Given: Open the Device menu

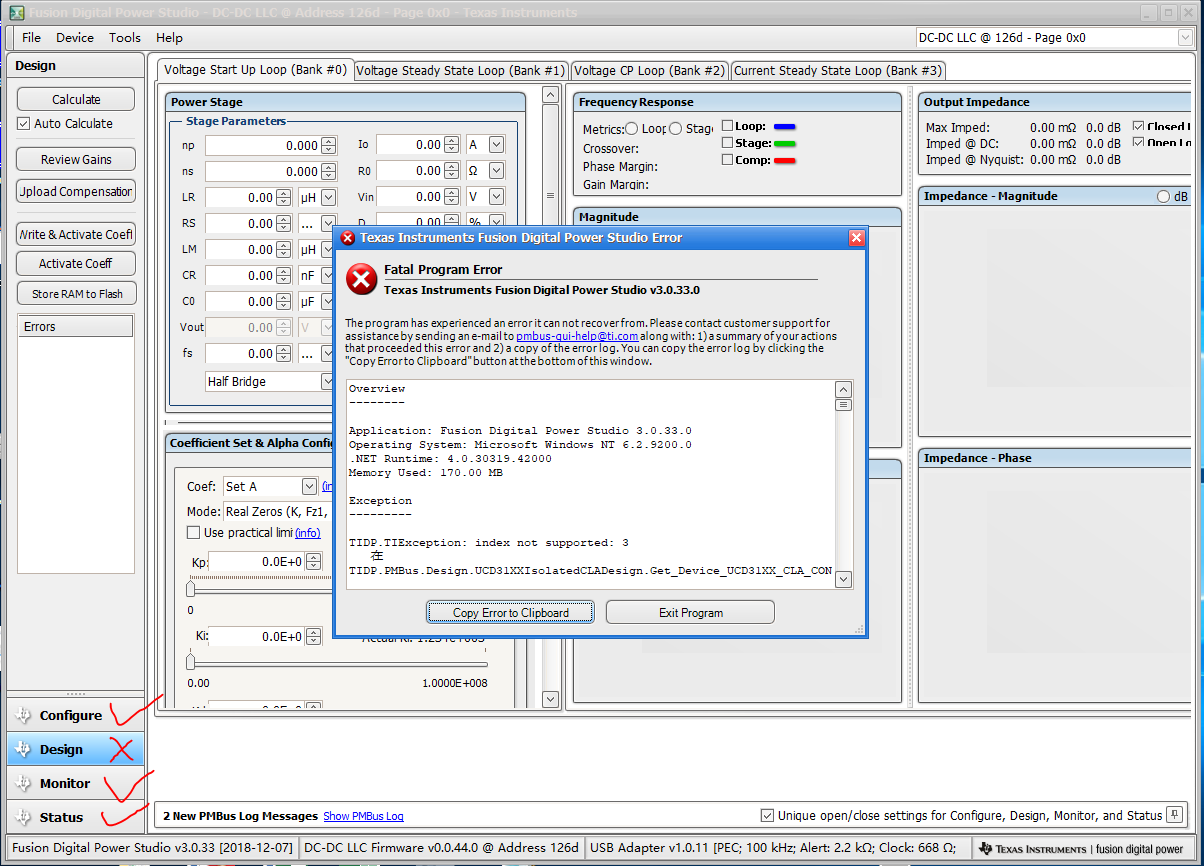Looking at the screenshot, I should (x=75, y=38).
